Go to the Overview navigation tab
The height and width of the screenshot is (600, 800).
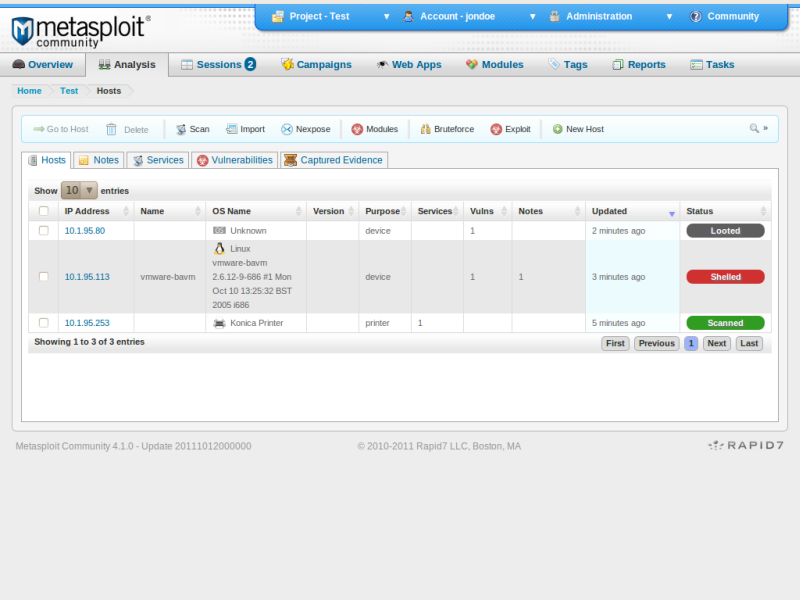43,65
